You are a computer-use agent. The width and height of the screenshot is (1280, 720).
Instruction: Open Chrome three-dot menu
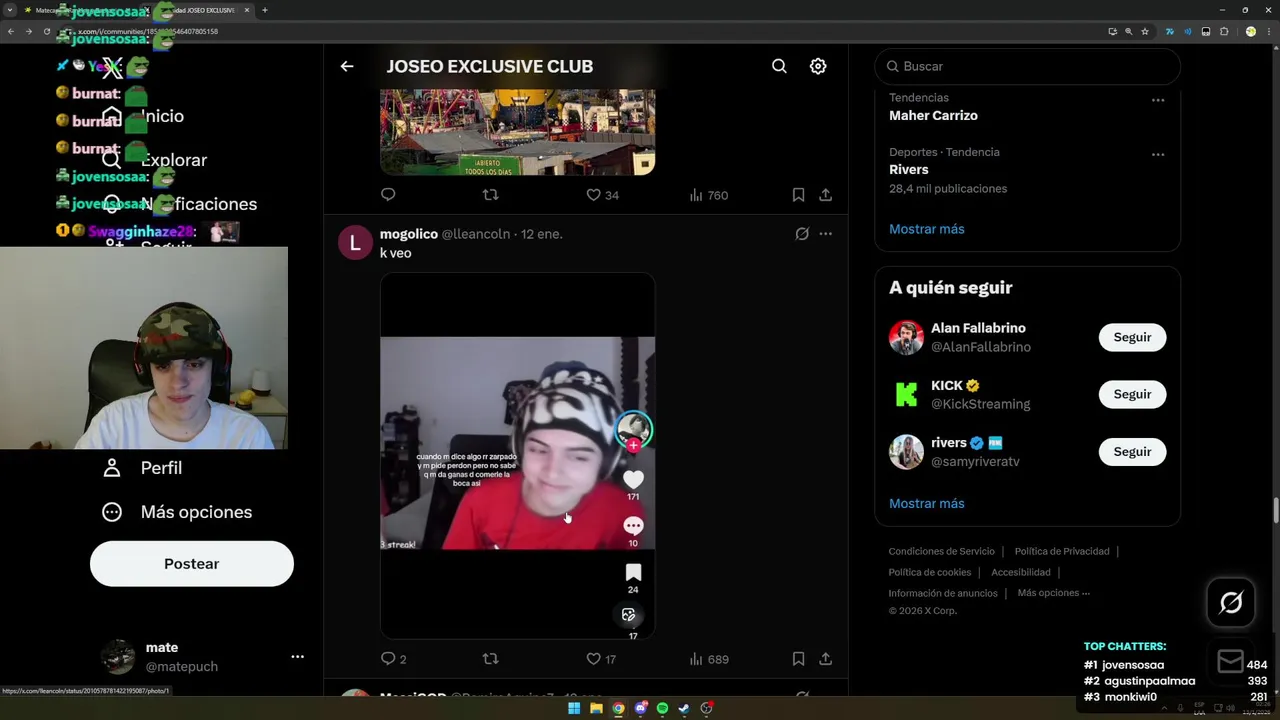point(1267,31)
